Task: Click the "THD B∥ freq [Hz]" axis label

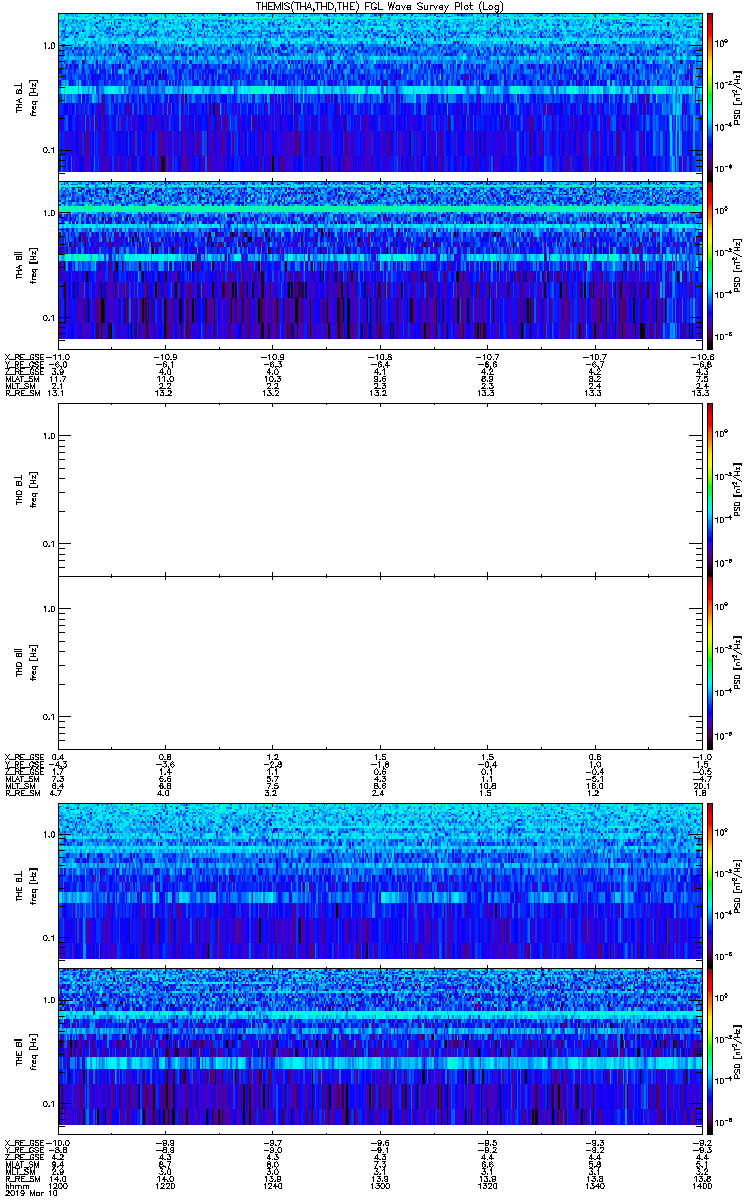Action: pos(26,662)
